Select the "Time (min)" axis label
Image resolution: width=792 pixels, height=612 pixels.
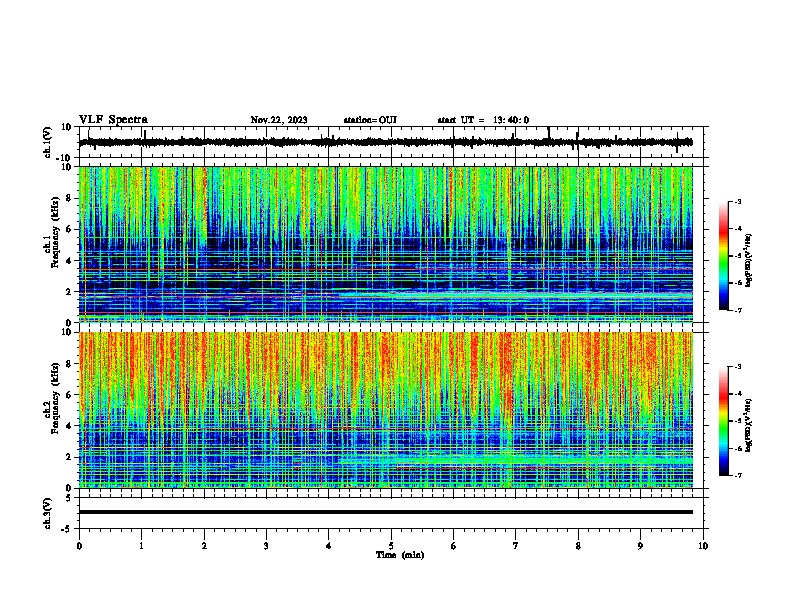tap(400, 555)
